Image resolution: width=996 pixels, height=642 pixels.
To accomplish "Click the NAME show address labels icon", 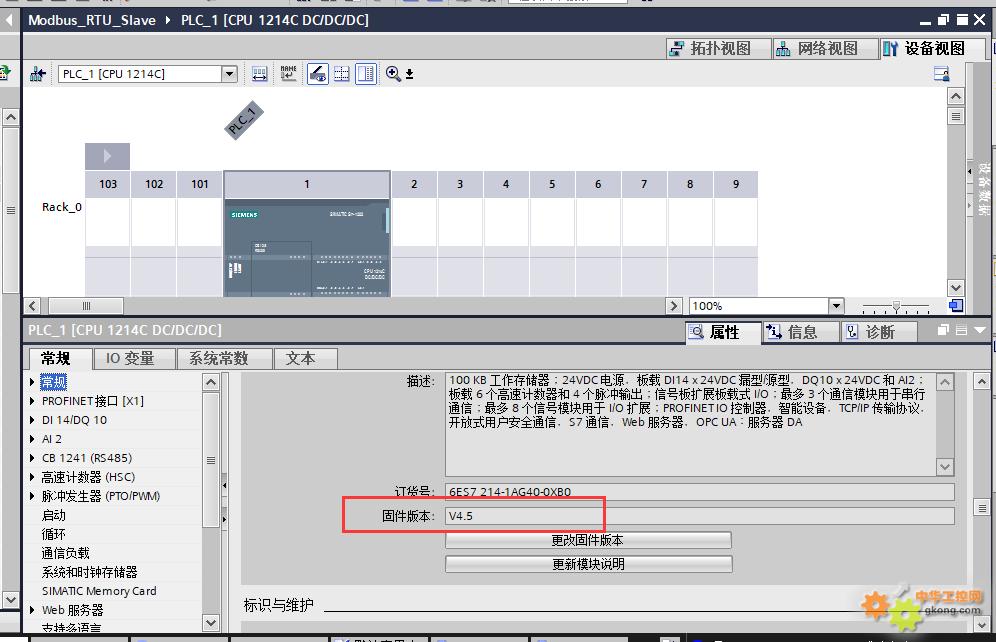I will [x=288, y=74].
